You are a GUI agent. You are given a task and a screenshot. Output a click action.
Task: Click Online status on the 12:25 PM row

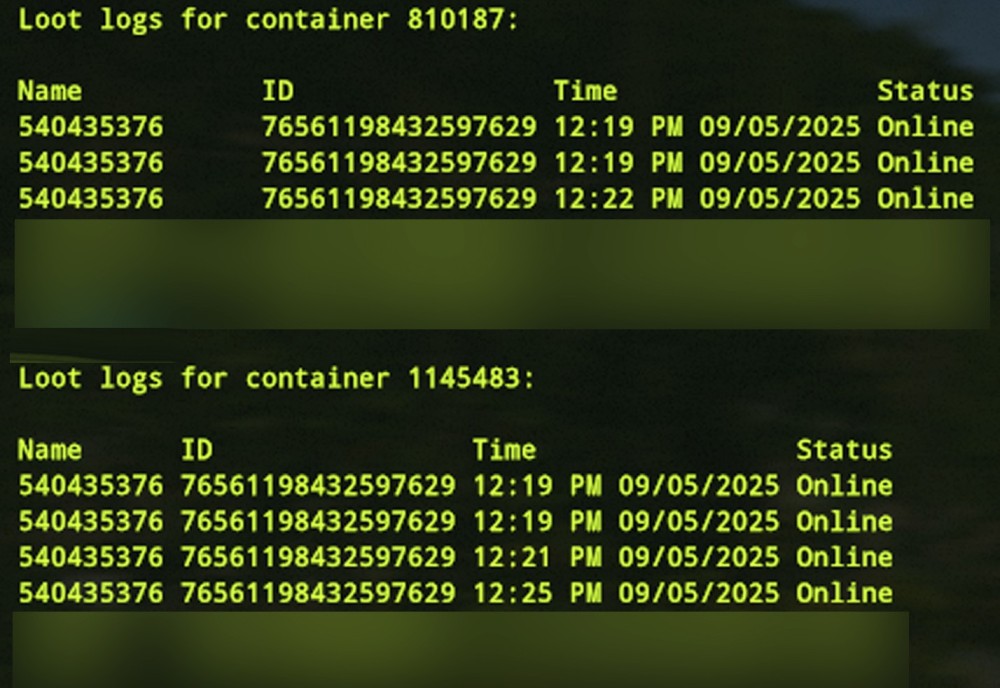pyautogui.click(x=844, y=593)
